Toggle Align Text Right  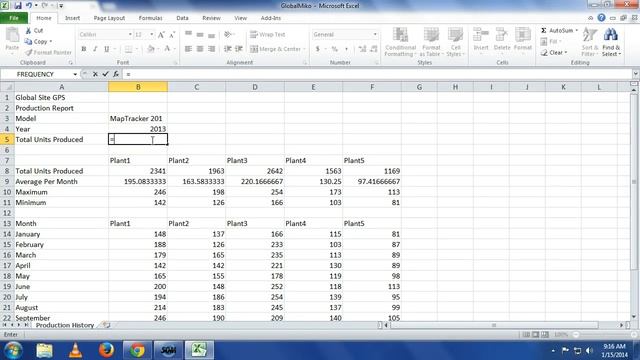(211, 49)
